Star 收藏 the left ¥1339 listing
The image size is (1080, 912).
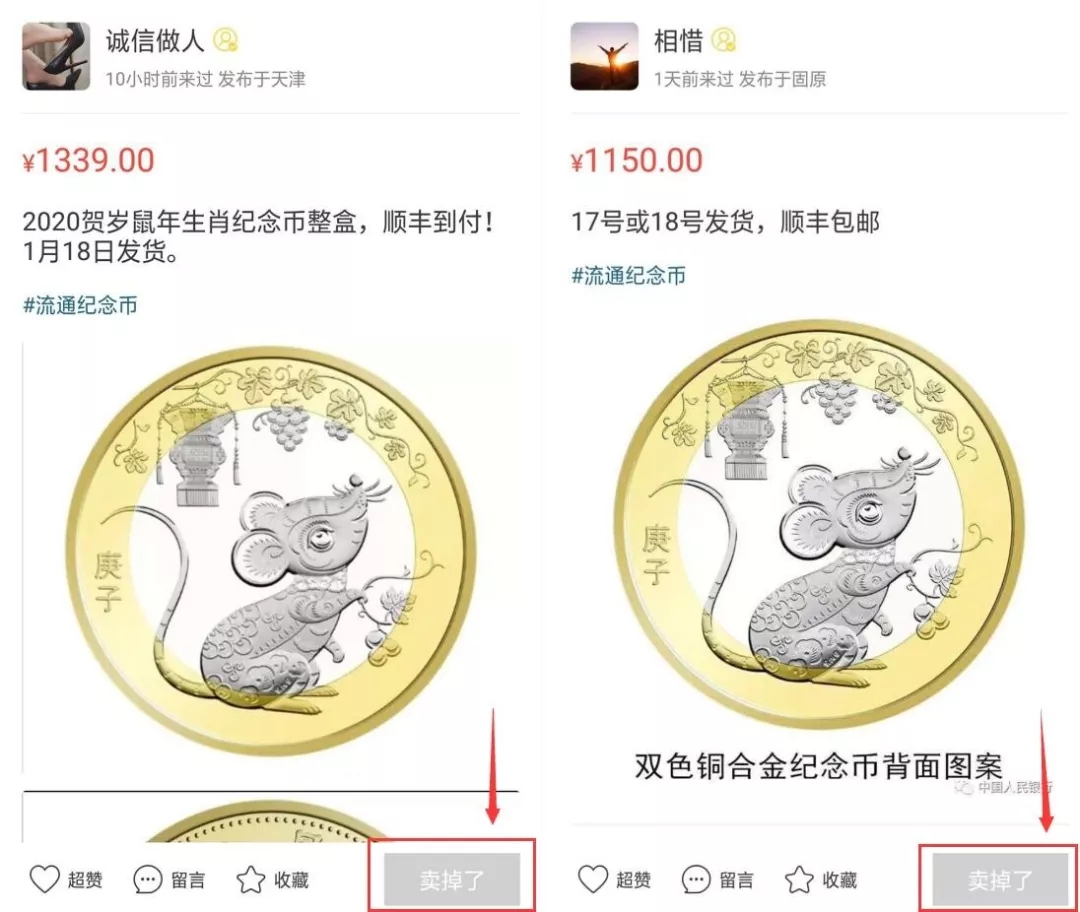(x=250, y=880)
